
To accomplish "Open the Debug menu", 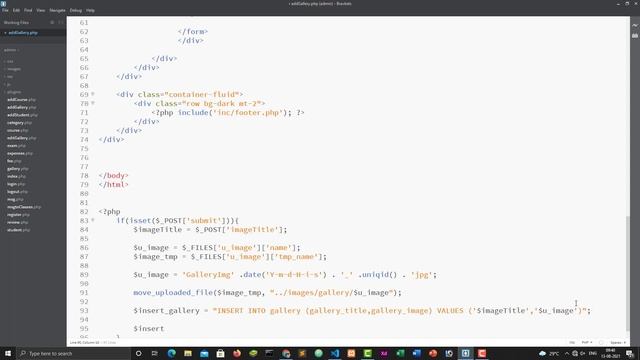I will [76, 10].
